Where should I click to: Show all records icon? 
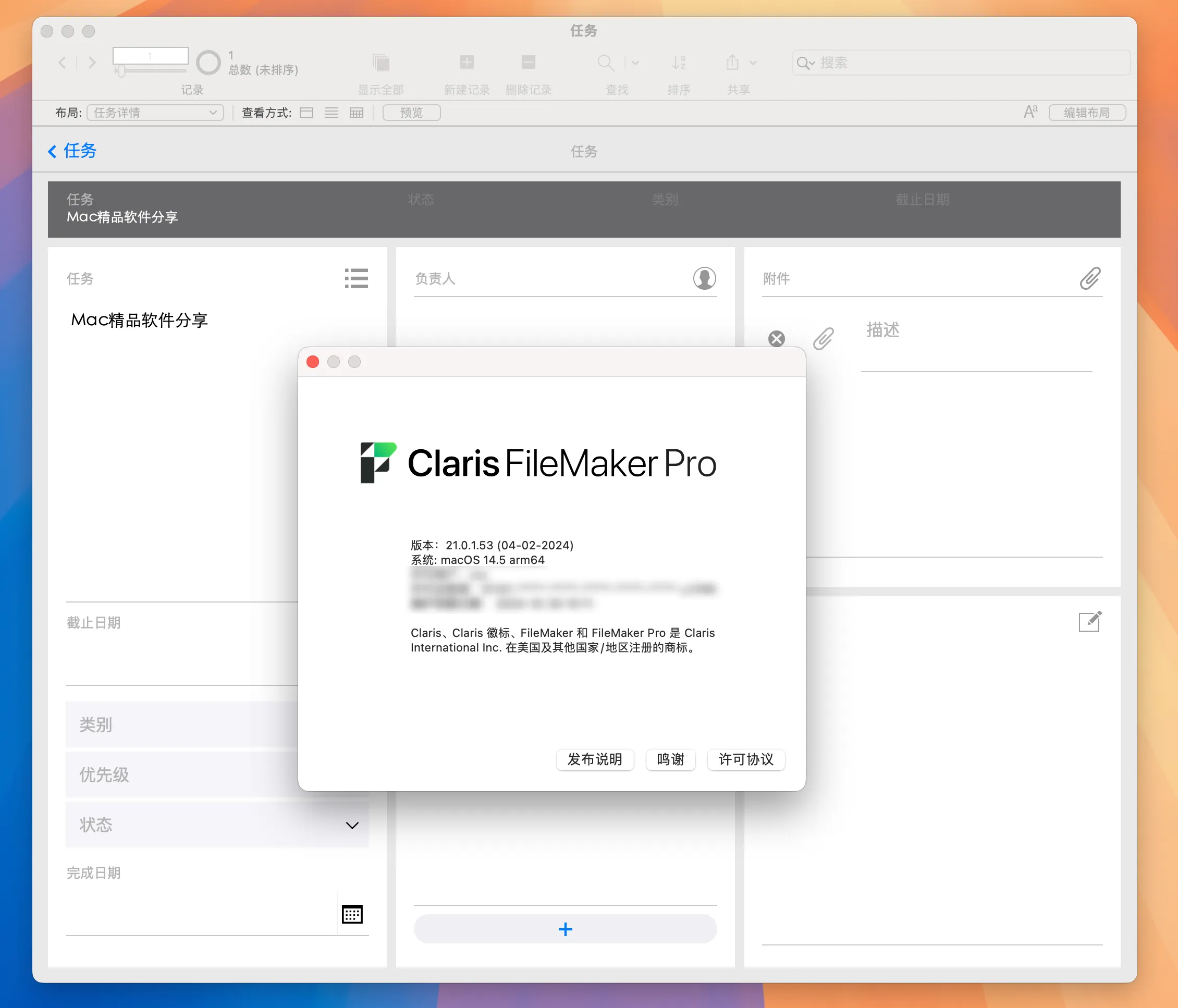point(381,63)
